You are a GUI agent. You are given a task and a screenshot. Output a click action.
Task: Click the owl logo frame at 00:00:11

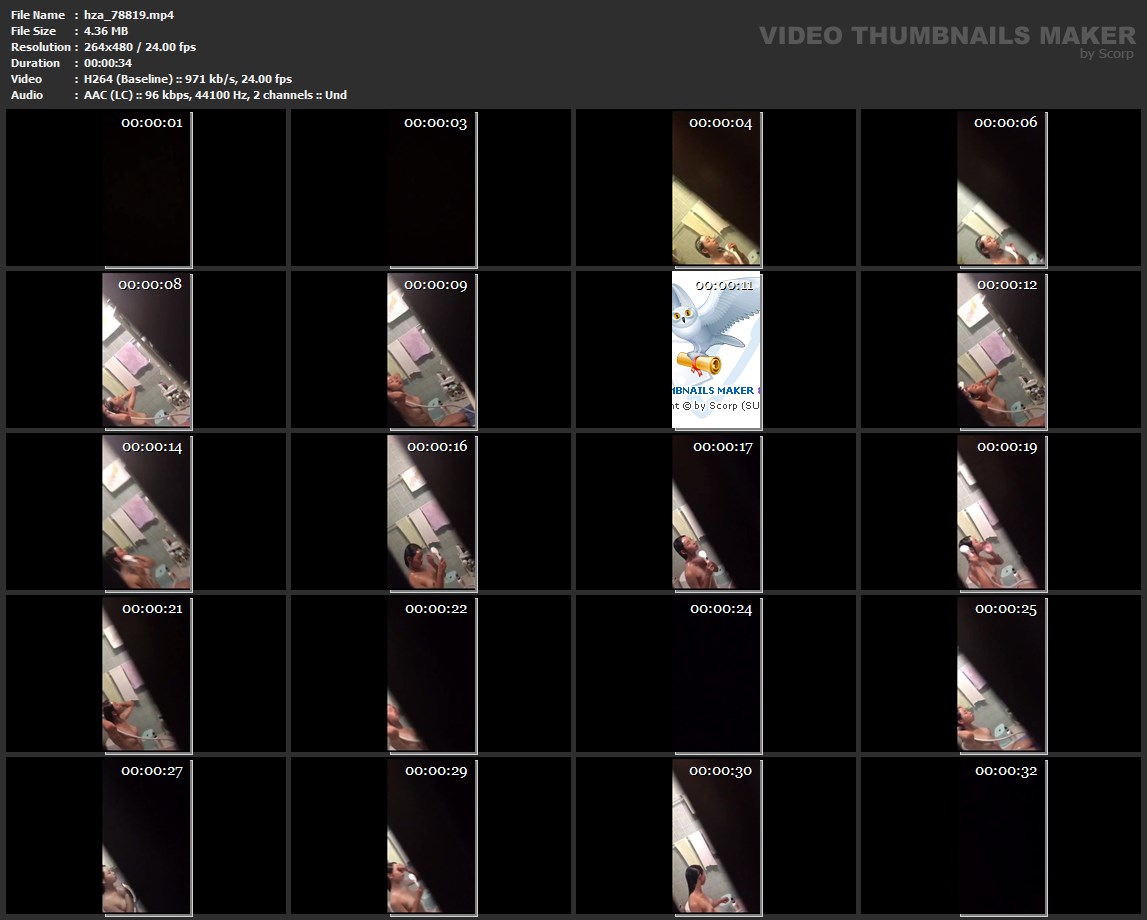716,350
